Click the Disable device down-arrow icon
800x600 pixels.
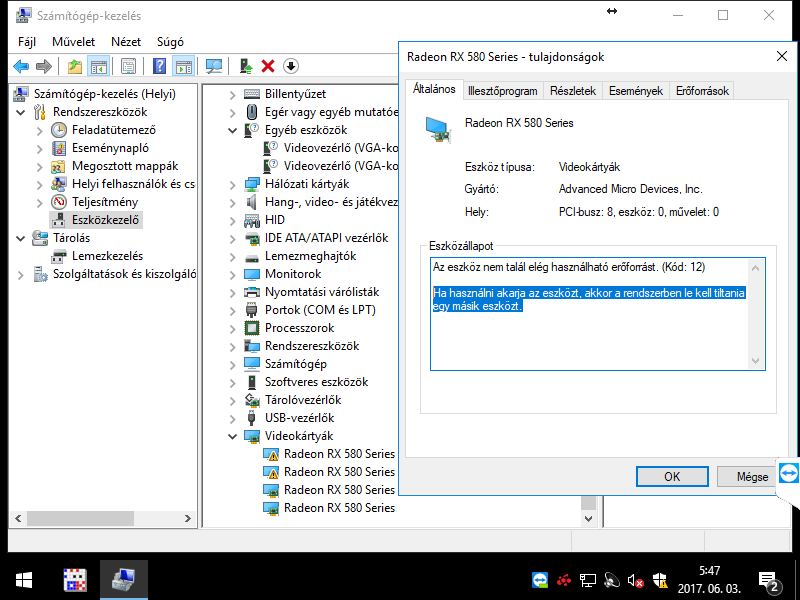pyautogui.click(x=290, y=66)
